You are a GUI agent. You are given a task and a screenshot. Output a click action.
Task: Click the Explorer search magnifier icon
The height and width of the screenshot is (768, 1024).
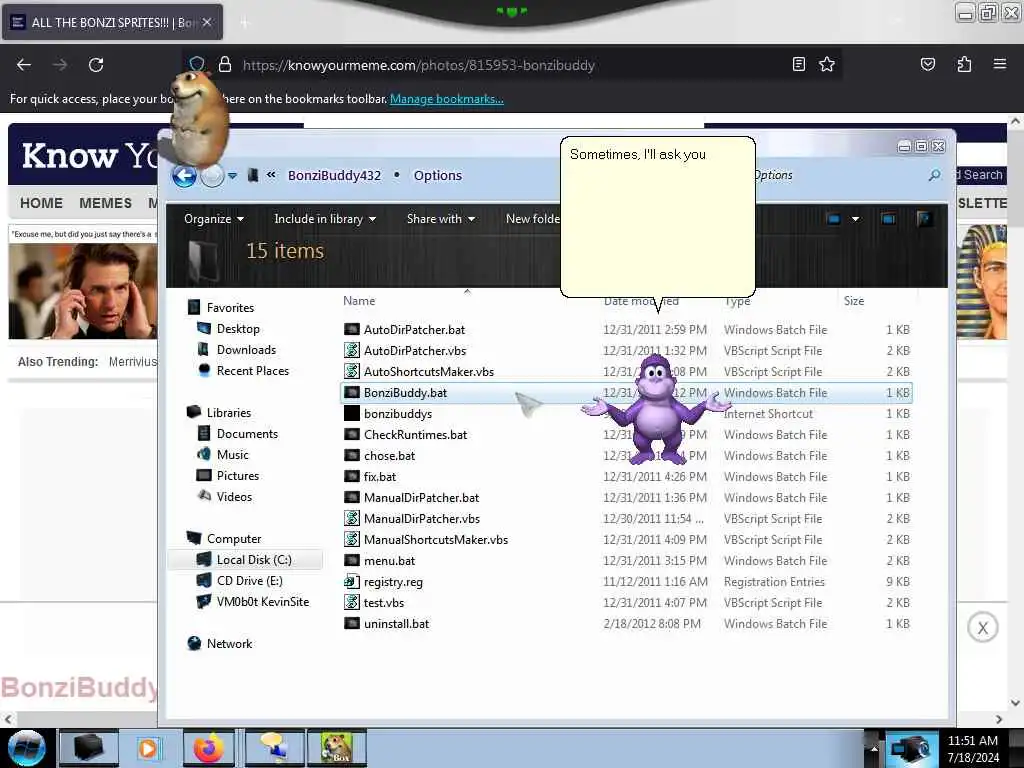(x=935, y=175)
